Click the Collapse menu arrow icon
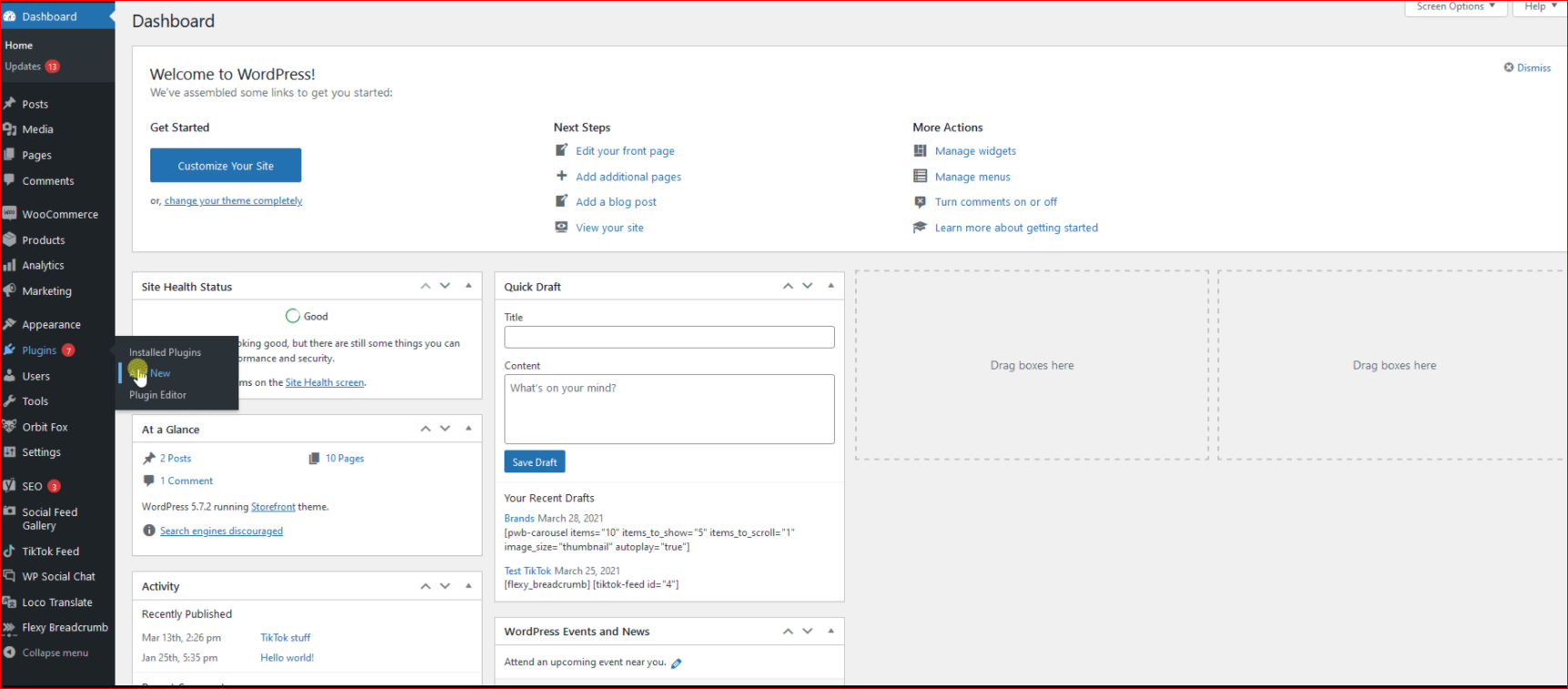 click(10, 653)
